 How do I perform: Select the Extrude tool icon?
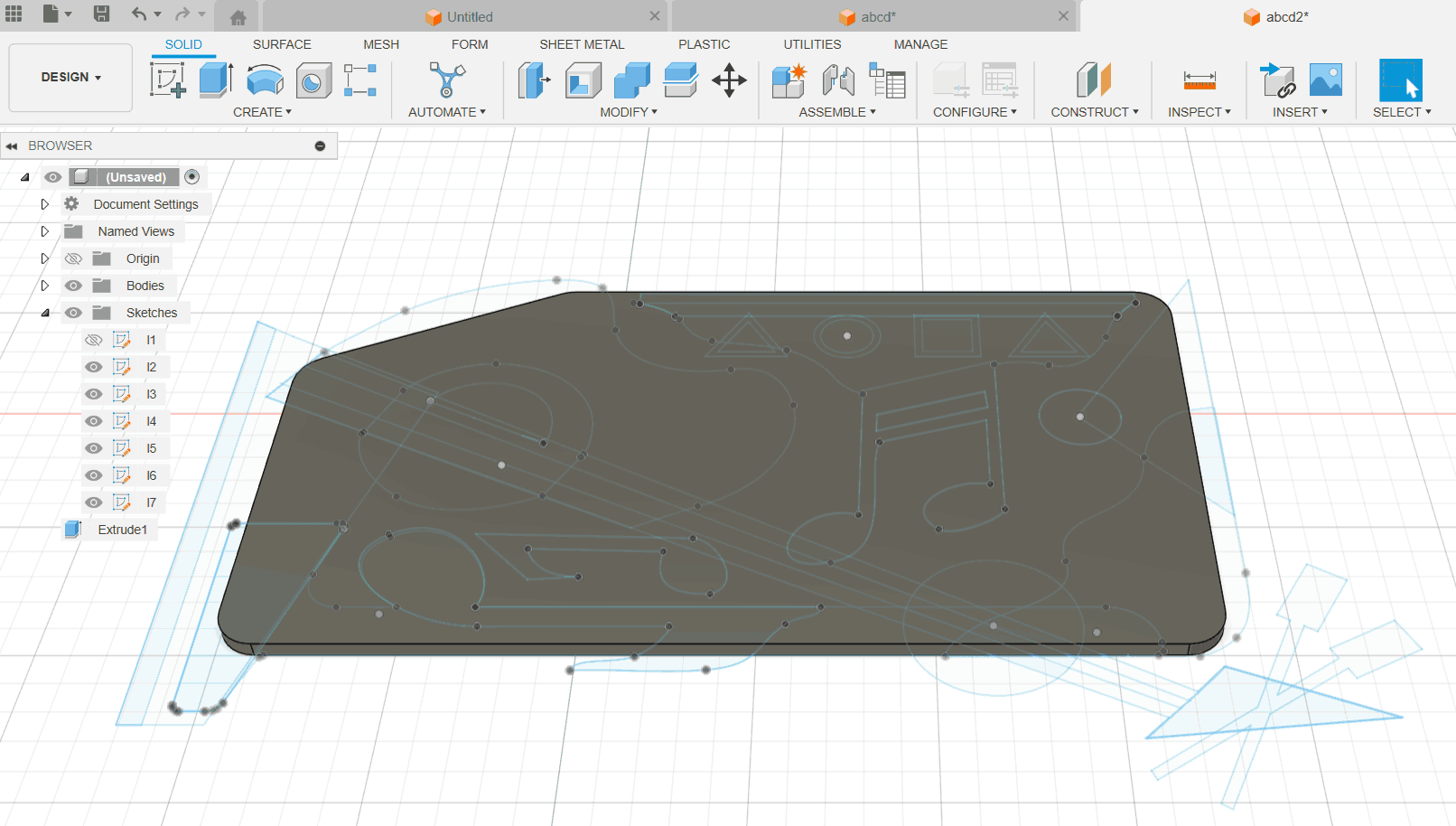tap(216, 80)
